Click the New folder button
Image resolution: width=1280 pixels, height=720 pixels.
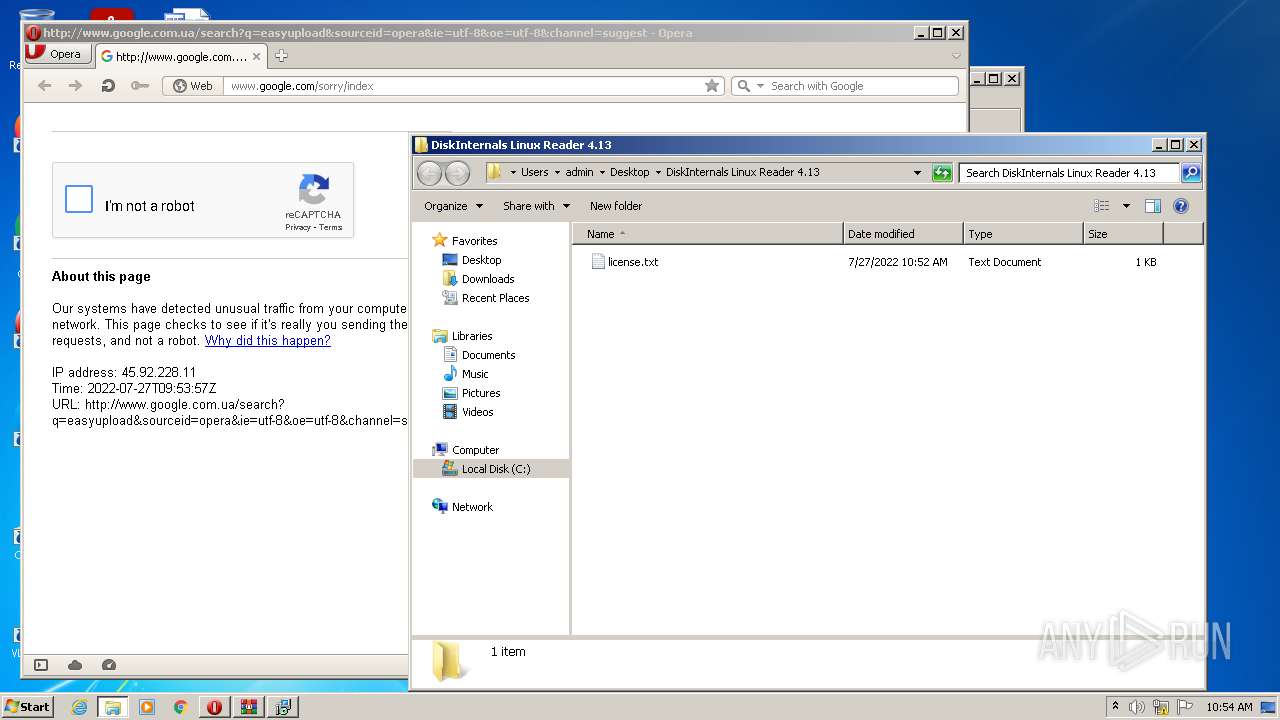pyautogui.click(x=616, y=206)
